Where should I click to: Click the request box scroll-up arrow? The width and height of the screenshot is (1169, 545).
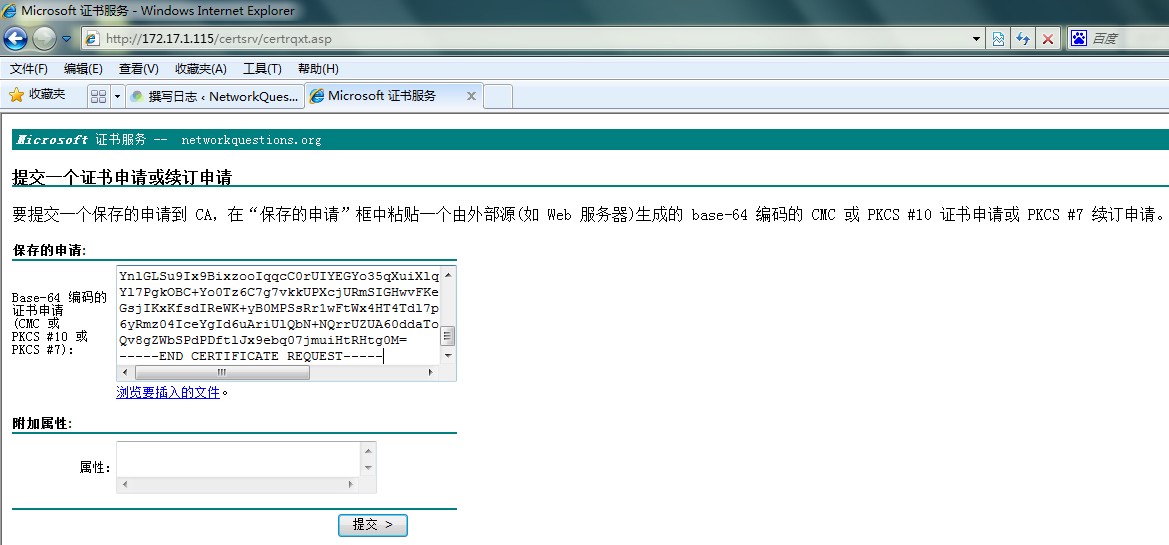pos(448,274)
